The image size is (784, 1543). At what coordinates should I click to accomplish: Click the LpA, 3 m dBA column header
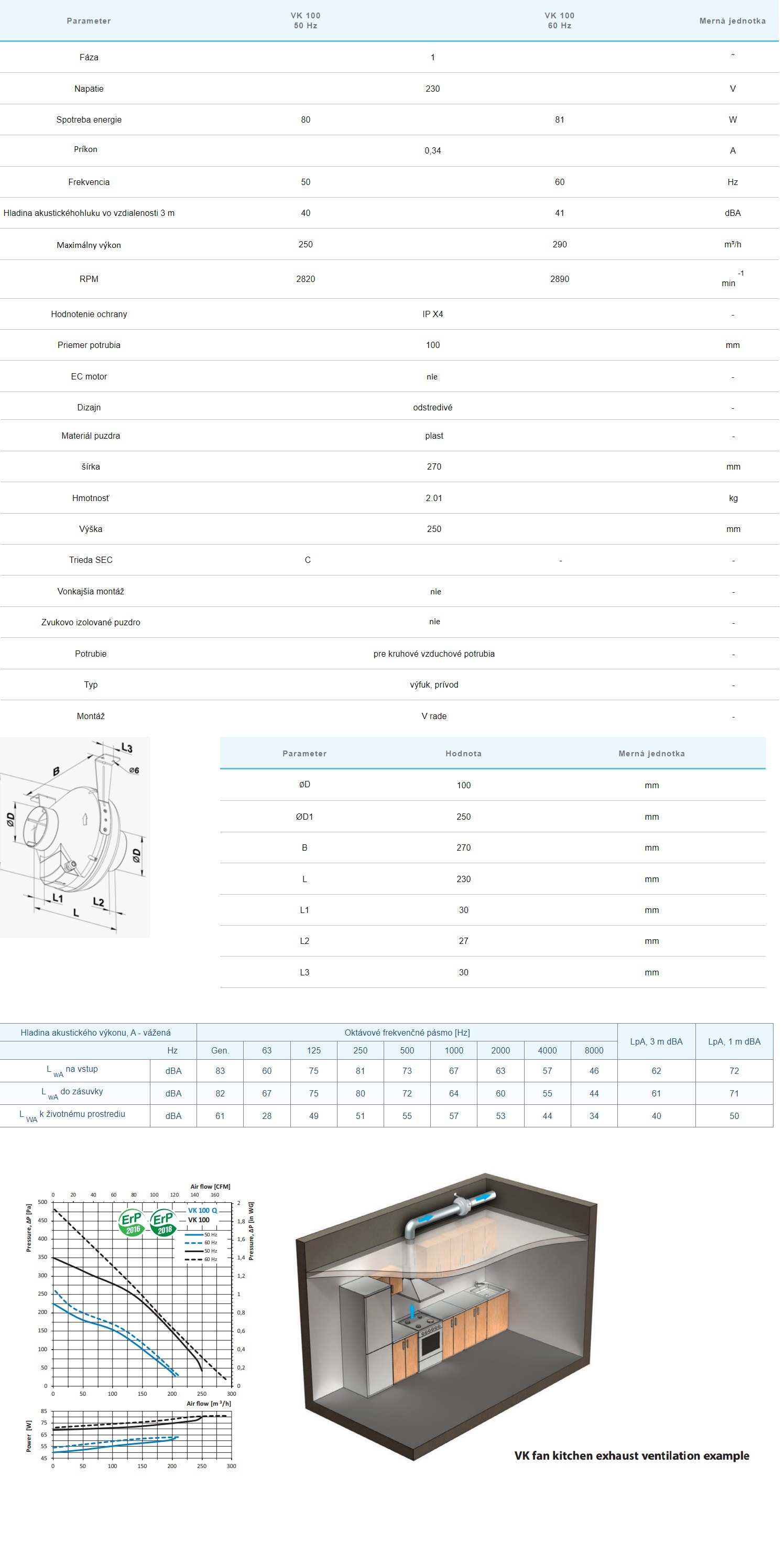point(656,1041)
